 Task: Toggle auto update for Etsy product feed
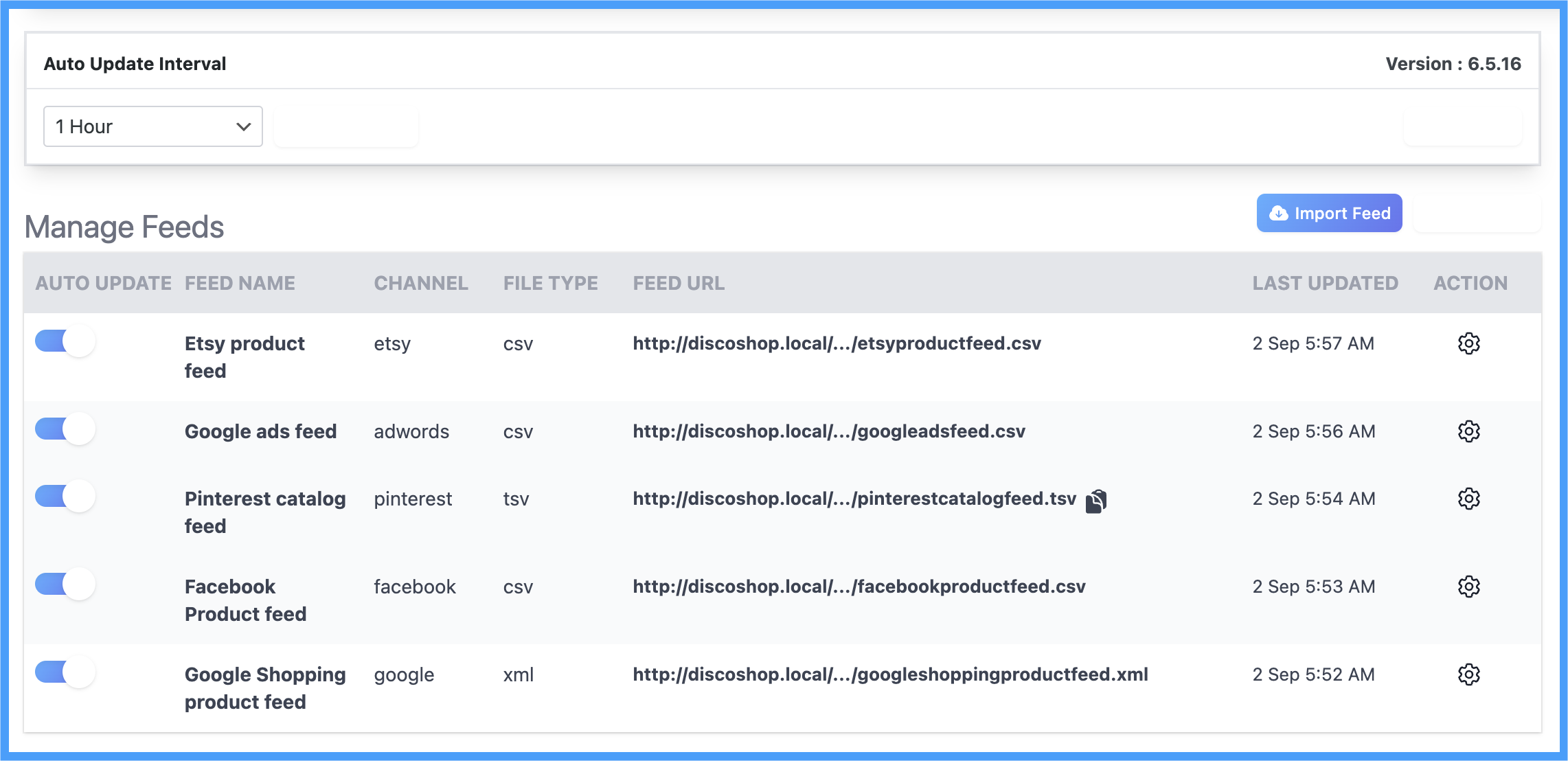point(65,341)
